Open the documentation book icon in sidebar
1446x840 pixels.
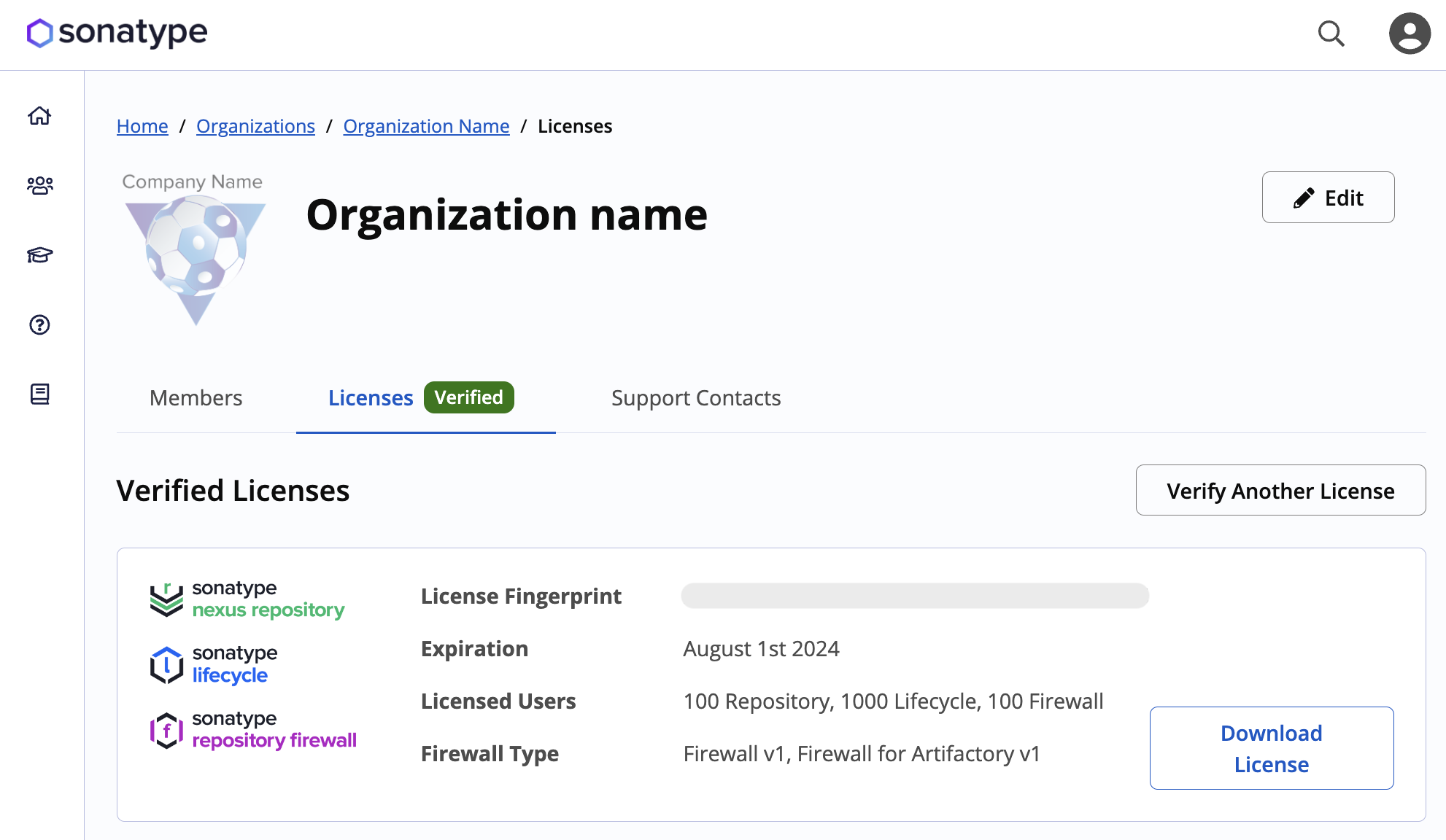pyautogui.click(x=39, y=394)
